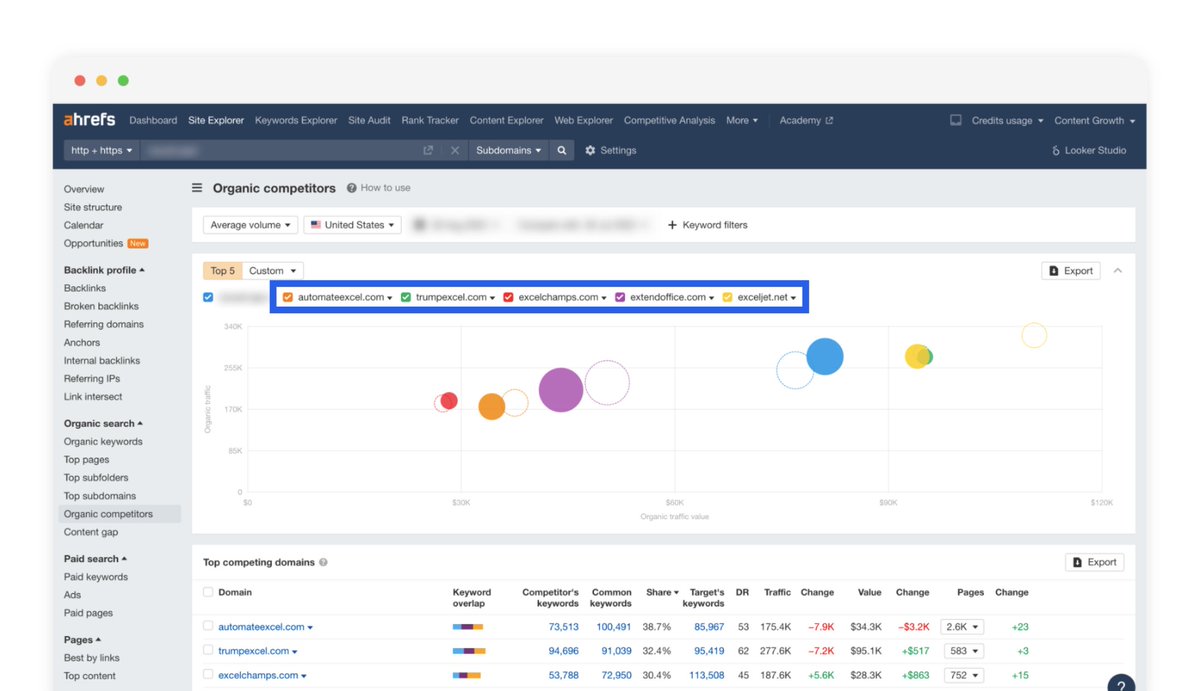Open the http + https protocol dropdown
Image resolution: width=1200 pixels, height=691 pixels.
point(102,150)
